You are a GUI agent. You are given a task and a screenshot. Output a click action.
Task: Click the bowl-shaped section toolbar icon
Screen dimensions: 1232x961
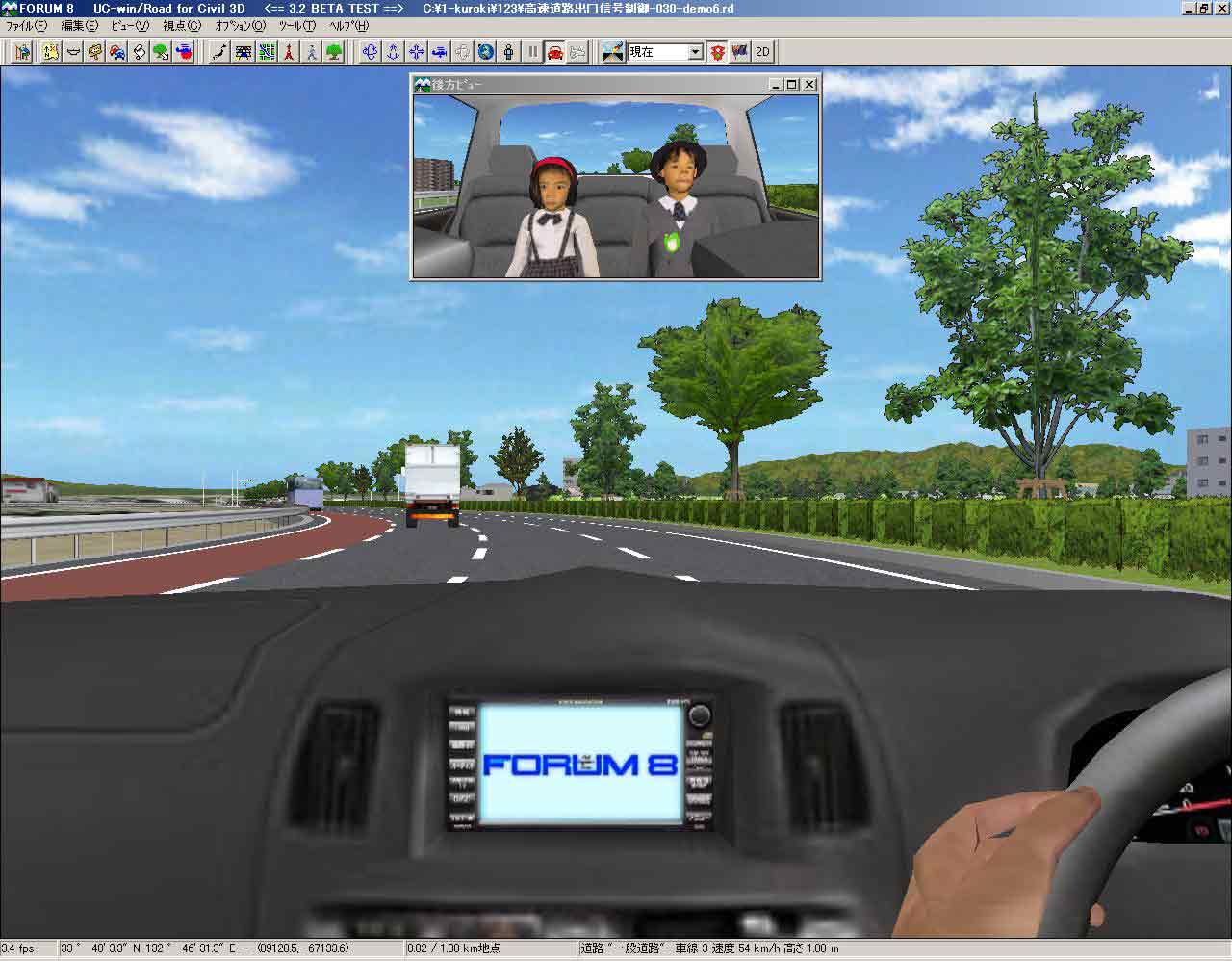72,52
